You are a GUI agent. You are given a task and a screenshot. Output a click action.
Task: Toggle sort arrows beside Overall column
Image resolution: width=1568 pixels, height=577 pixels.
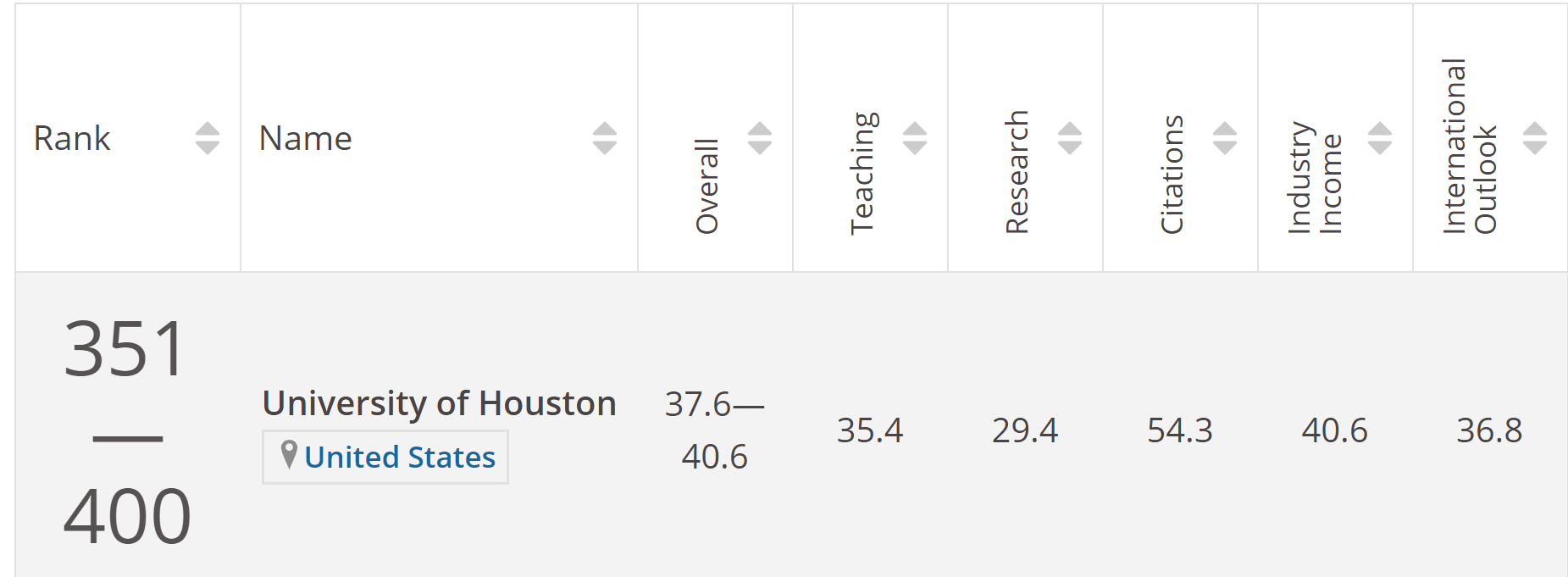coord(760,138)
